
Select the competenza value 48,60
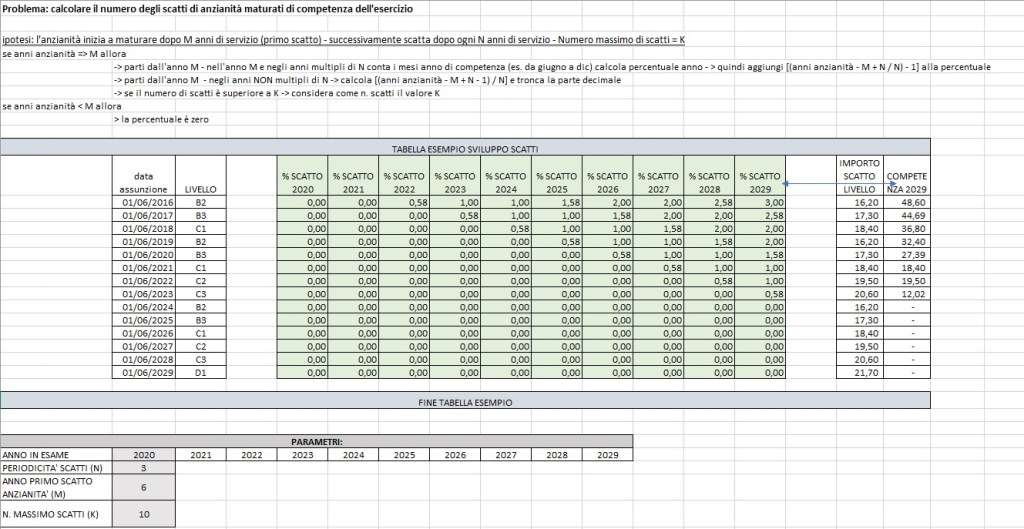[907, 201]
